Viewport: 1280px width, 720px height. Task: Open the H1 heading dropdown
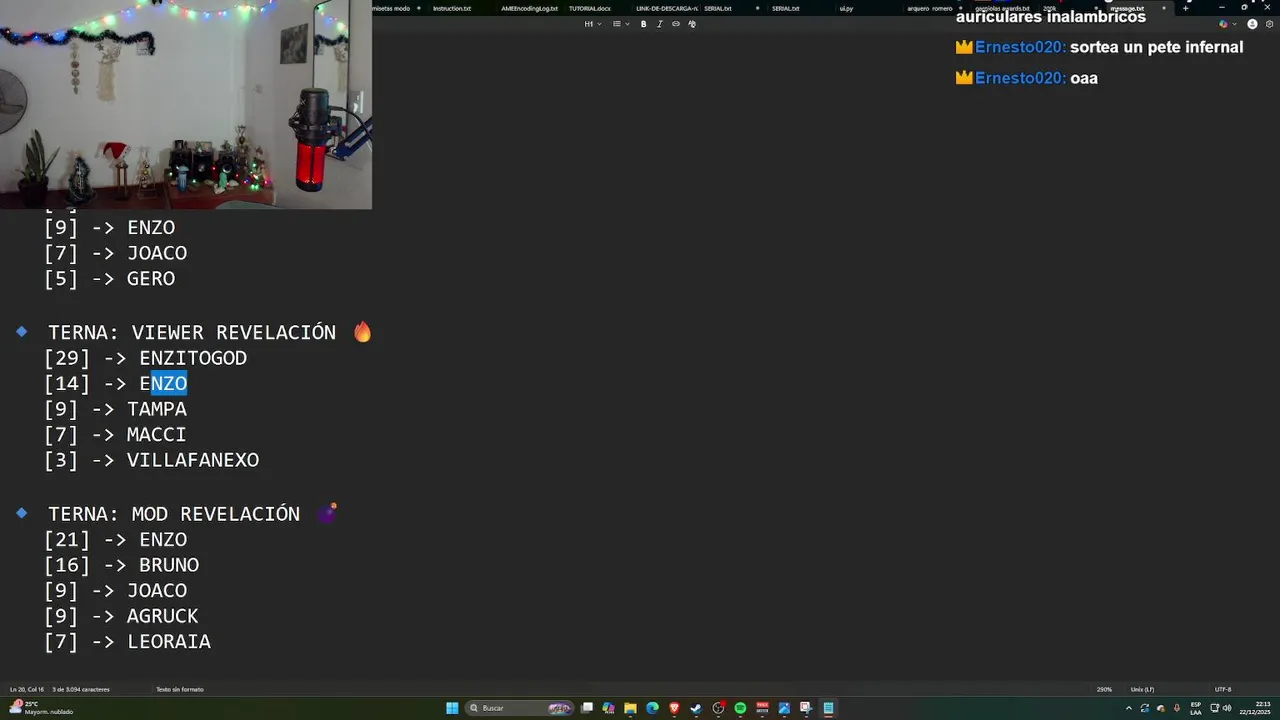click(x=593, y=24)
